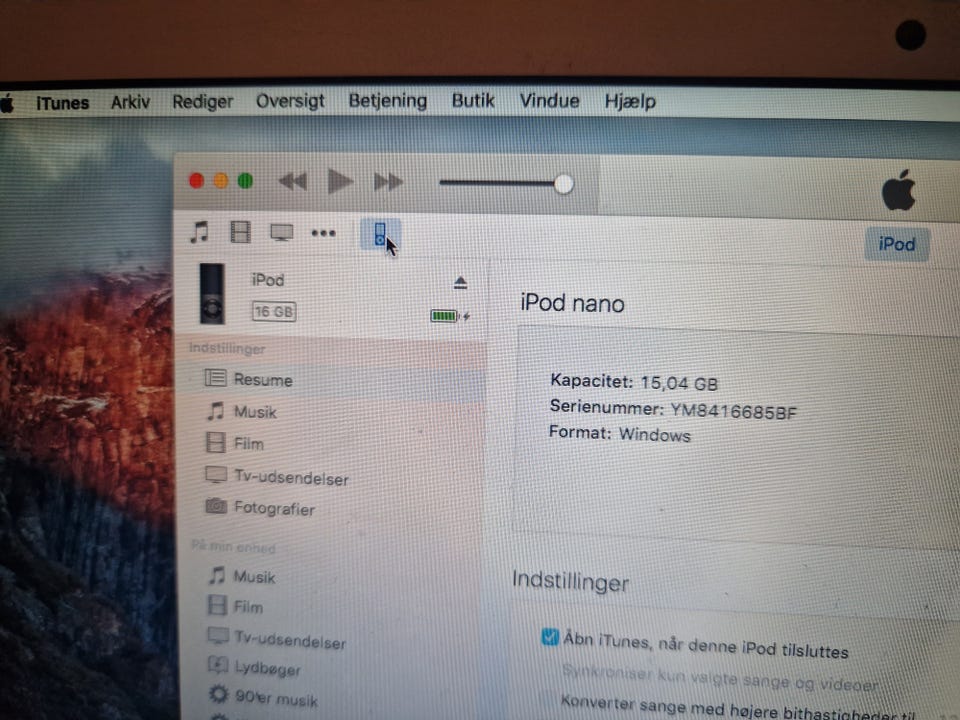Open the more media types ellipsis

323,233
